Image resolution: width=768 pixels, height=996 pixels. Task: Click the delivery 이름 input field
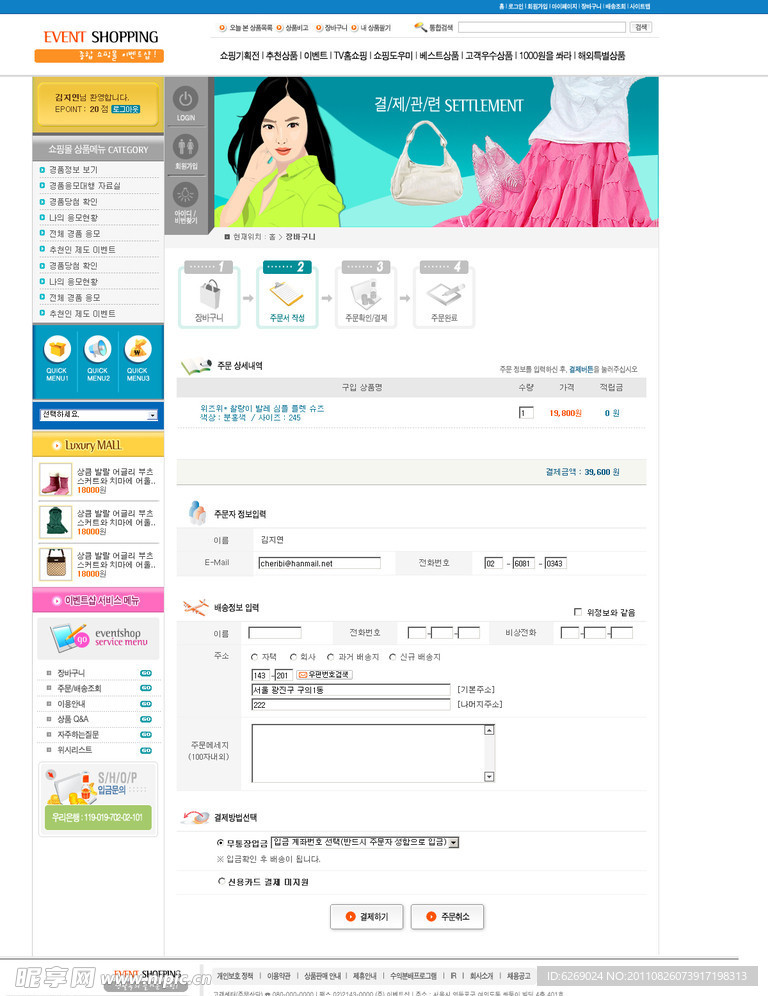(x=275, y=633)
